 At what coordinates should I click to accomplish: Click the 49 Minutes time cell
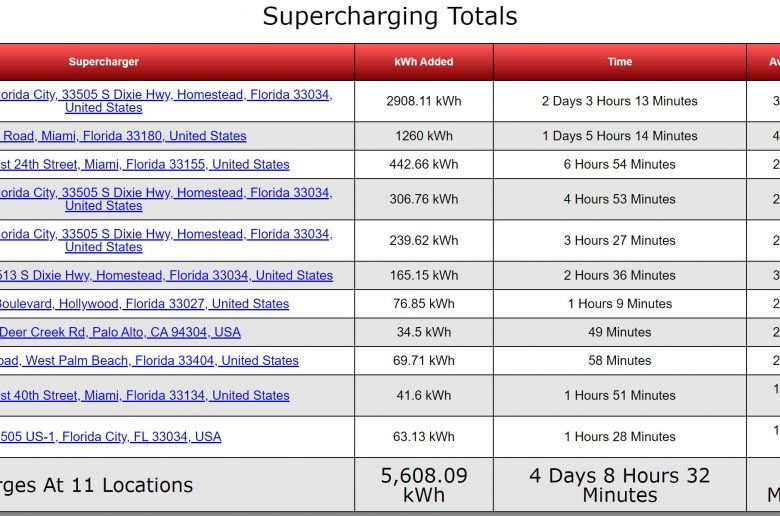[620, 332]
